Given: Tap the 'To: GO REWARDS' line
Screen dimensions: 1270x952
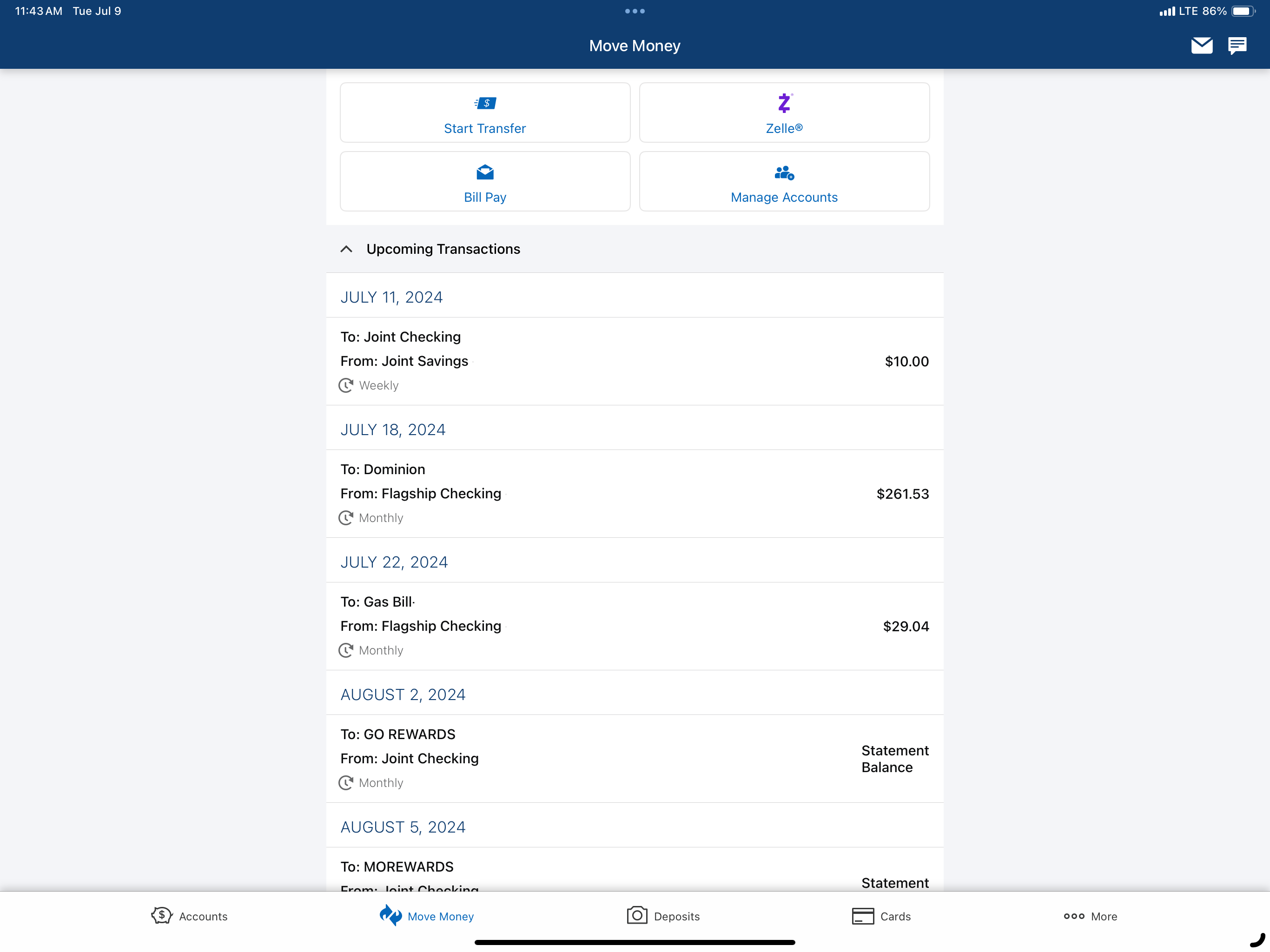Looking at the screenshot, I should pyautogui.click(x=398, y=735).
